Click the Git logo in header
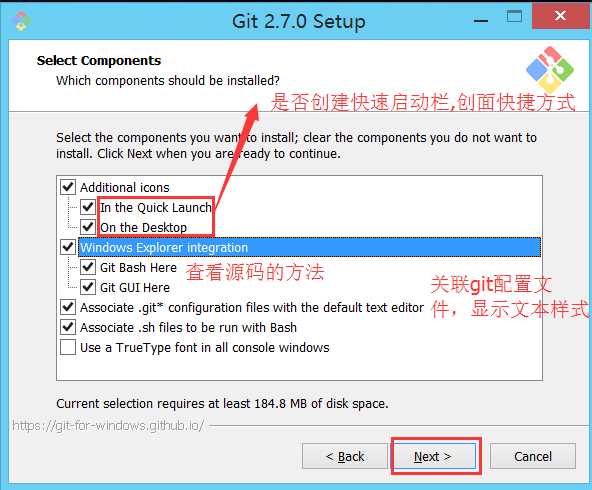 coord(550,70)
